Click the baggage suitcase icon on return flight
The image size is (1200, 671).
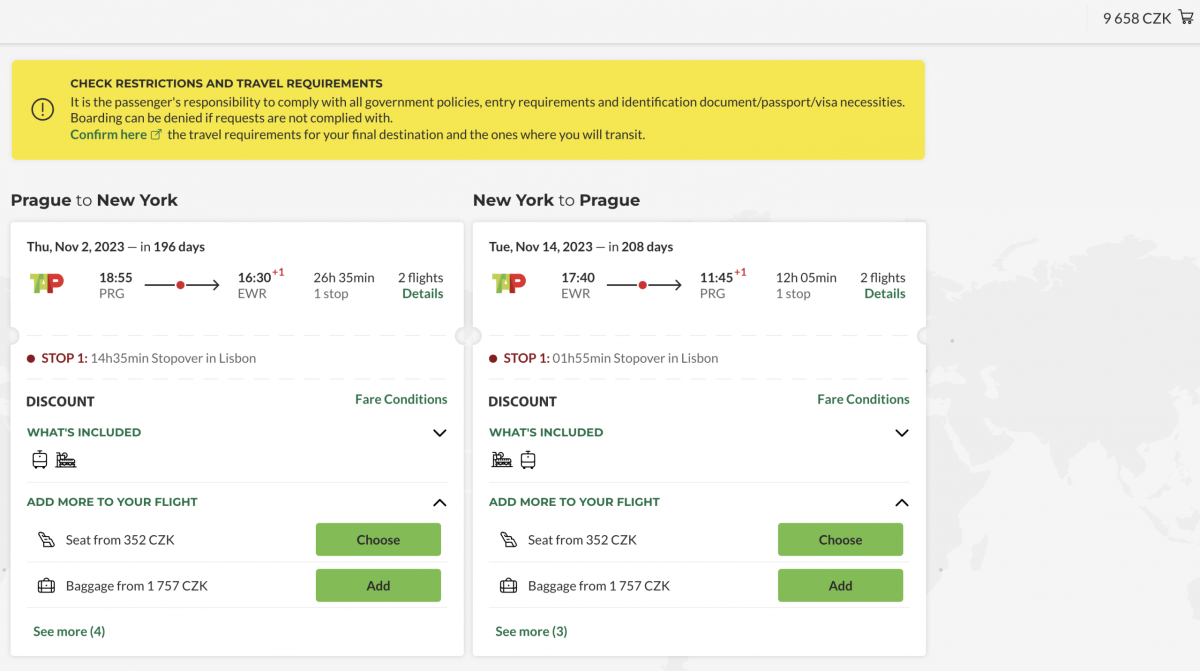point(508,586)
